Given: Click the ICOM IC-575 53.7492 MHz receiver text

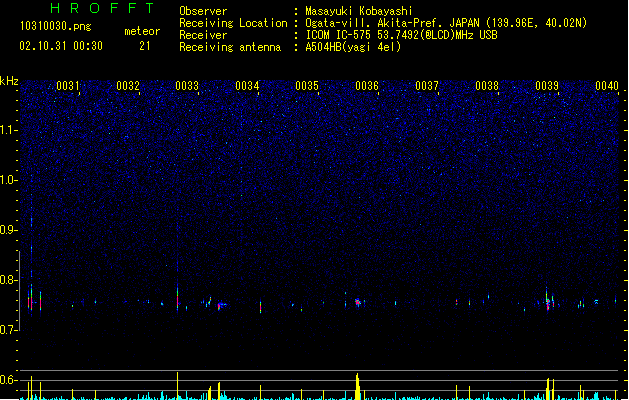Looking at the screenshot, I should click(x=401, y=35).
